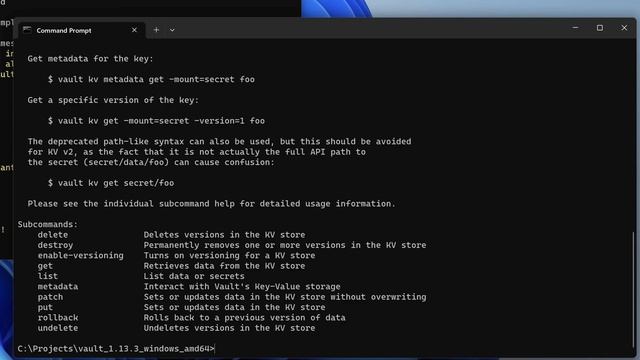Click 'Turns on versioning for a KV store'
The width and height of the screenshot is (640, 360).
229,256
